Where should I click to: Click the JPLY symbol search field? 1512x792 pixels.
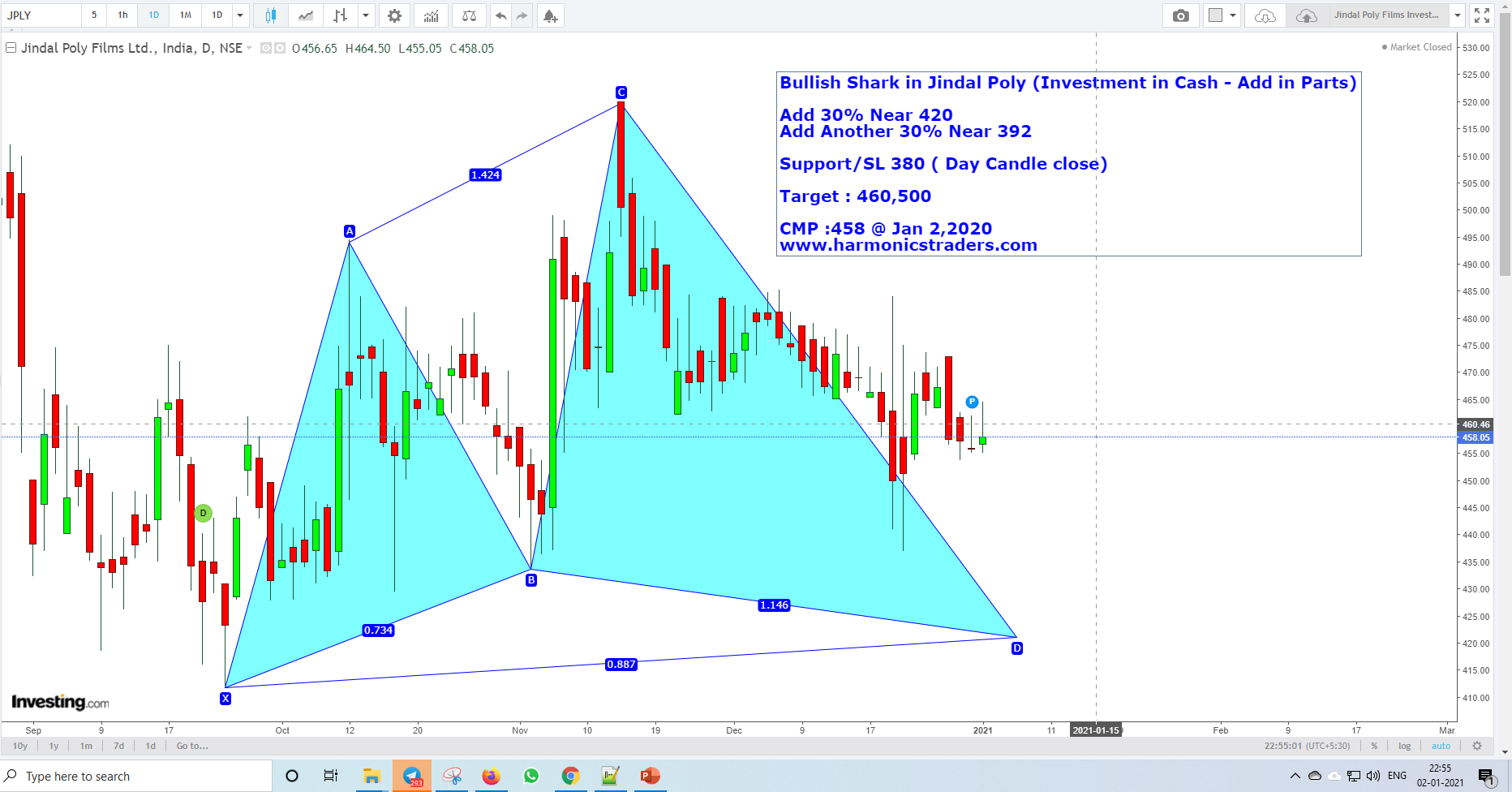41,15
